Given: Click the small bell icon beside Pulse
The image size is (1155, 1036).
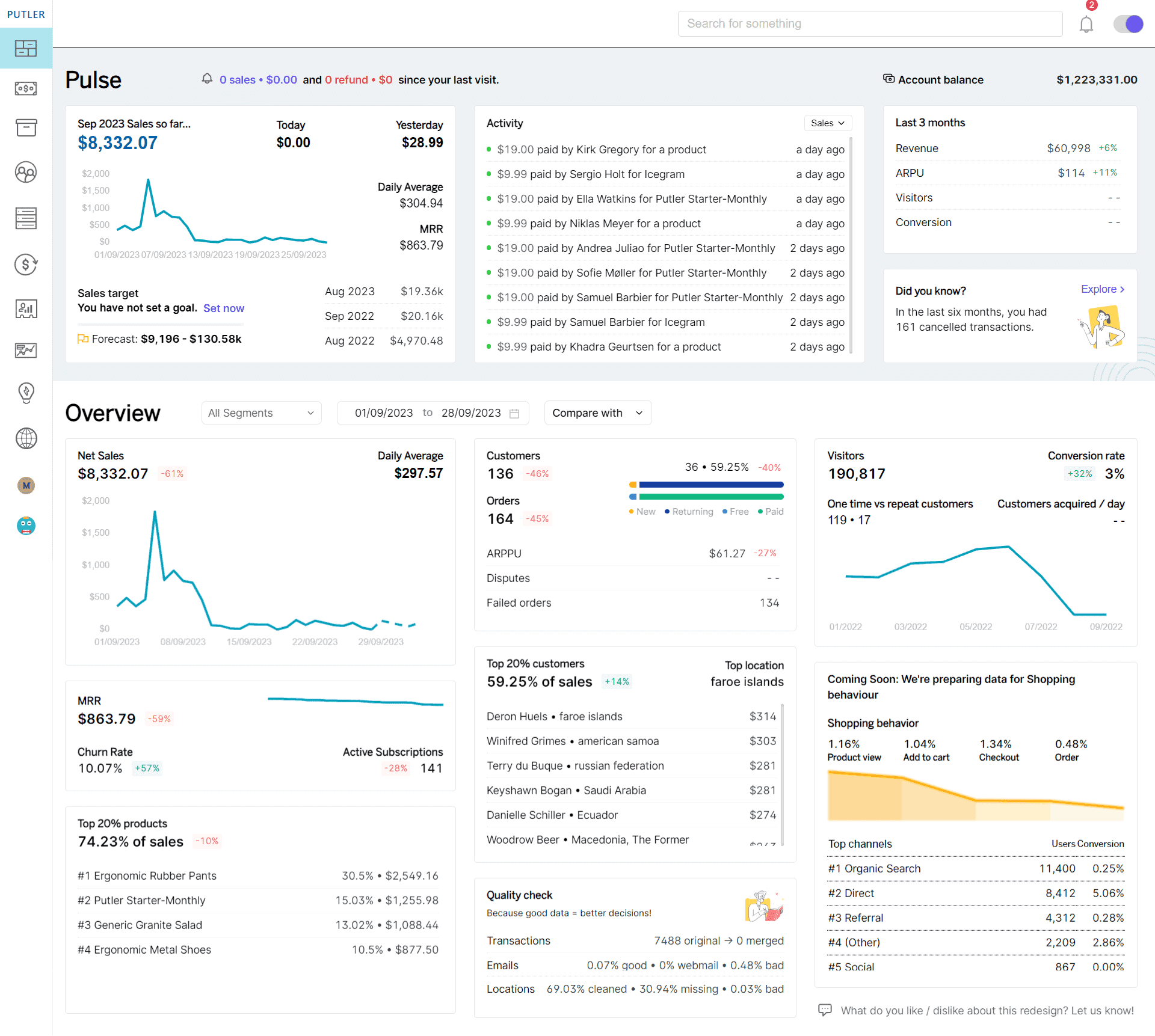Looking at the screenshot, I should [207, 79].
